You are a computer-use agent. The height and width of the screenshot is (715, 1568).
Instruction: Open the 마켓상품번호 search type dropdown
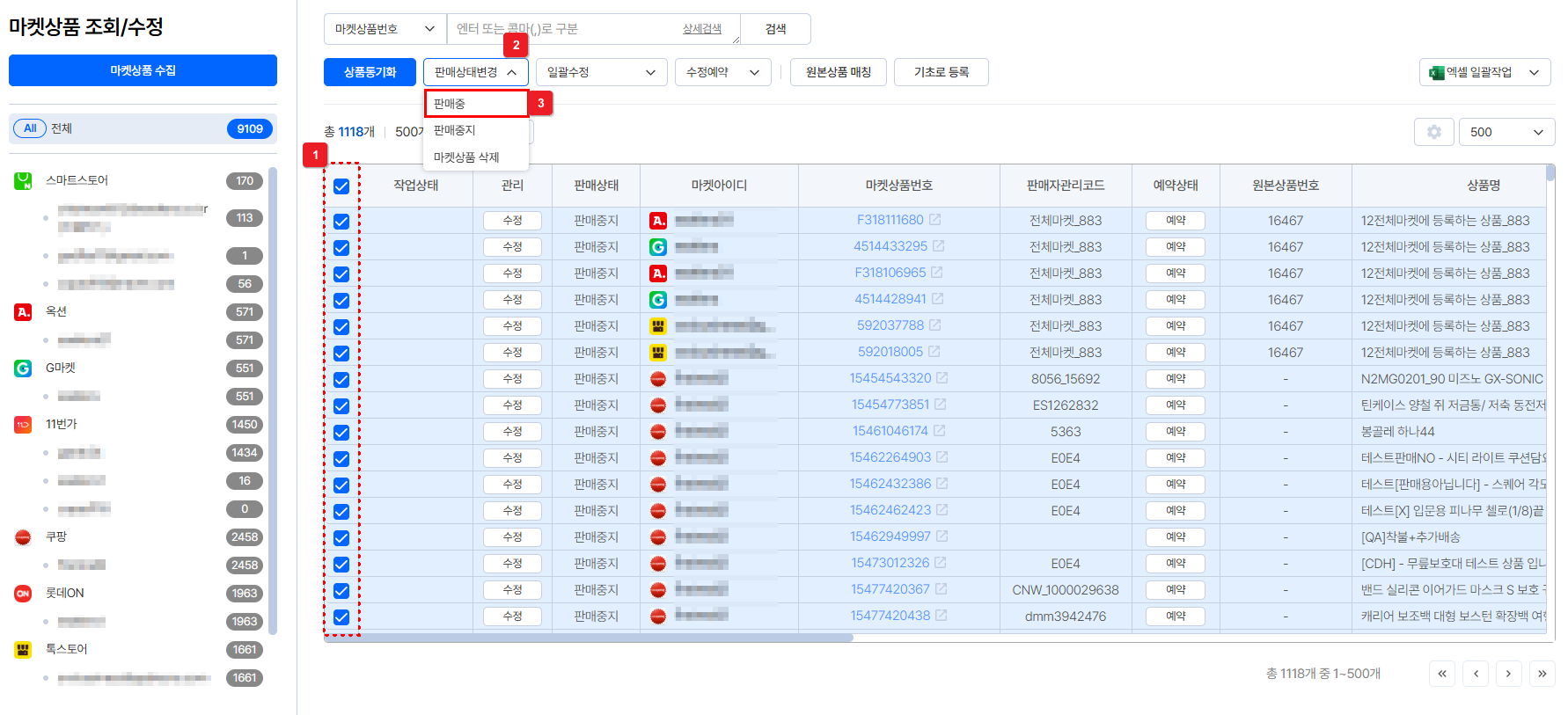coord(385,29)
